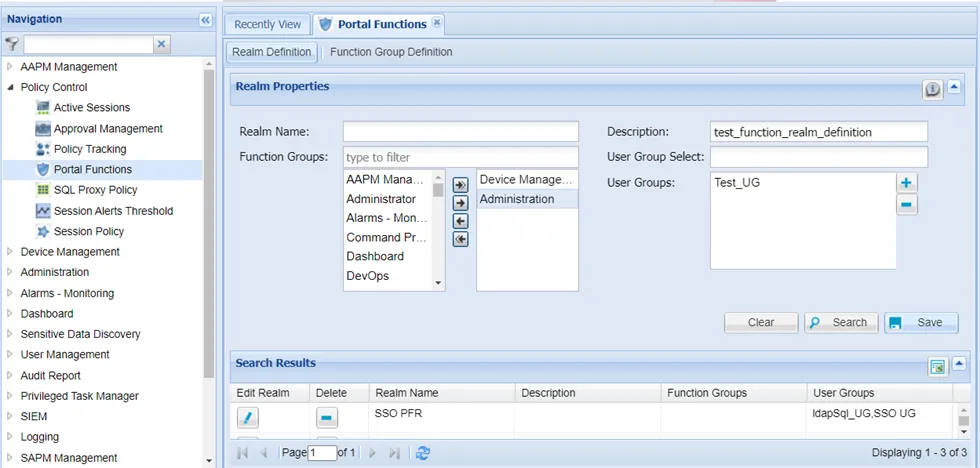Open Active Sessions in Policy Control
This screenshot has width=980, height=468.
pyautogui.click(x=92, y=107)
